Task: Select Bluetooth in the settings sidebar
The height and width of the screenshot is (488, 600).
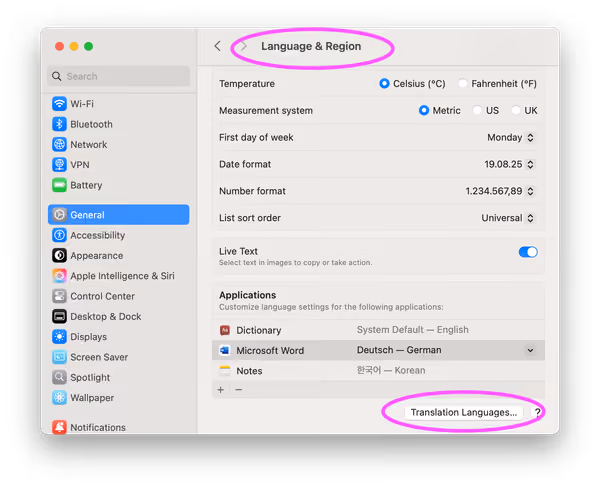Action: tap(119, 124)
